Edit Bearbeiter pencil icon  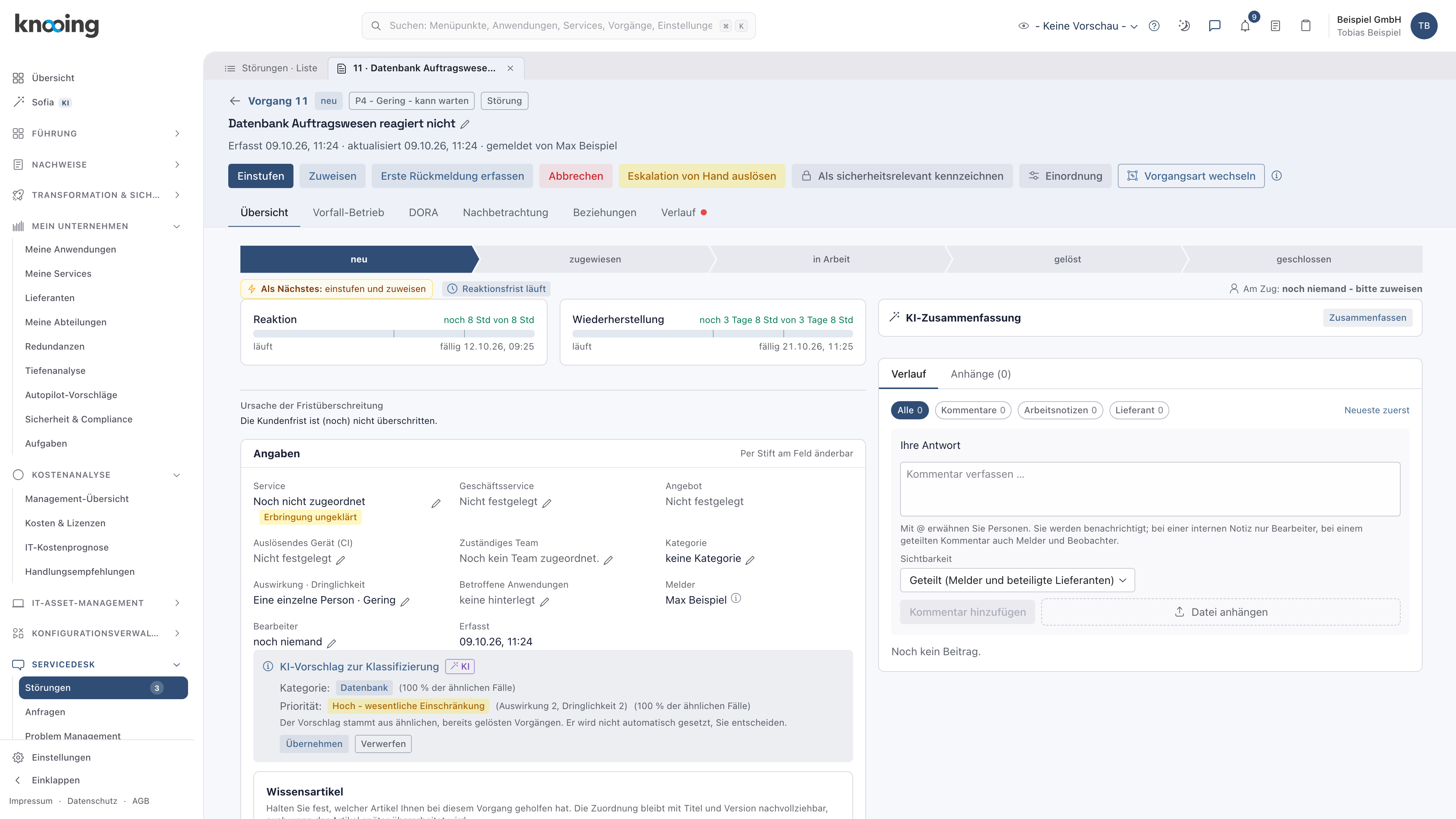(x=332, y=643)
